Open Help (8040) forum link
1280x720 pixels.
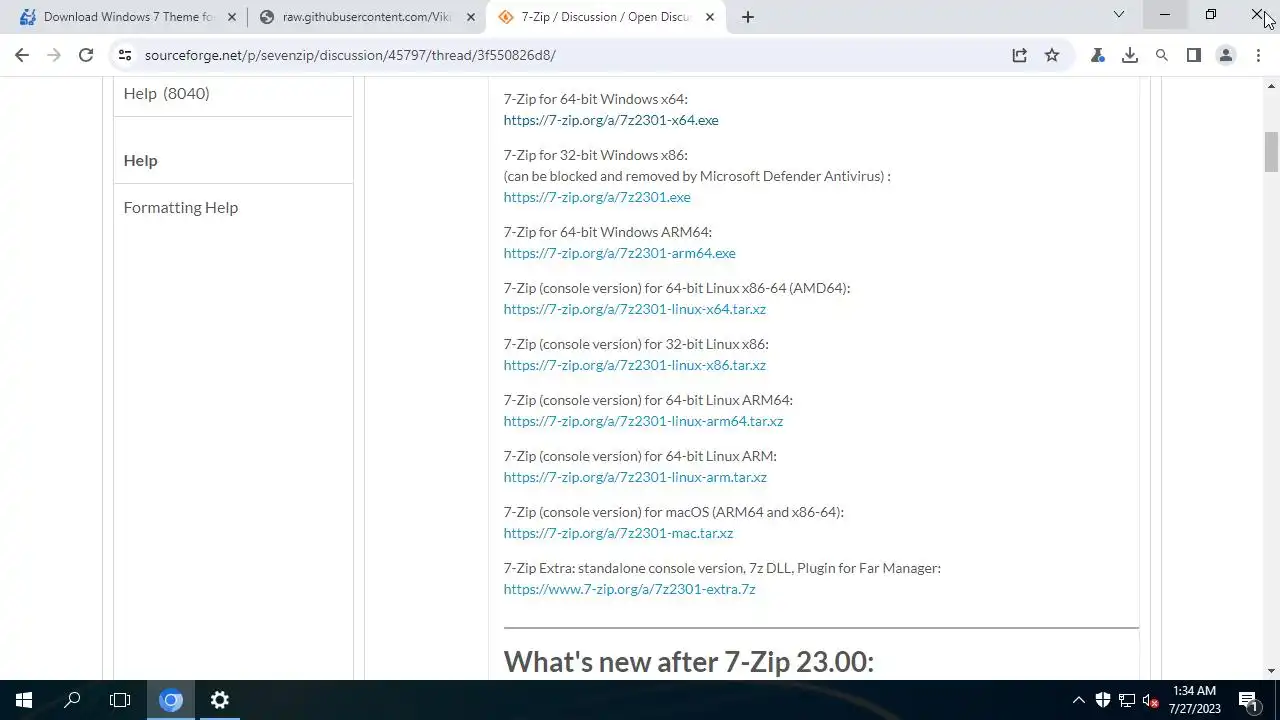(x=166, y=93)
